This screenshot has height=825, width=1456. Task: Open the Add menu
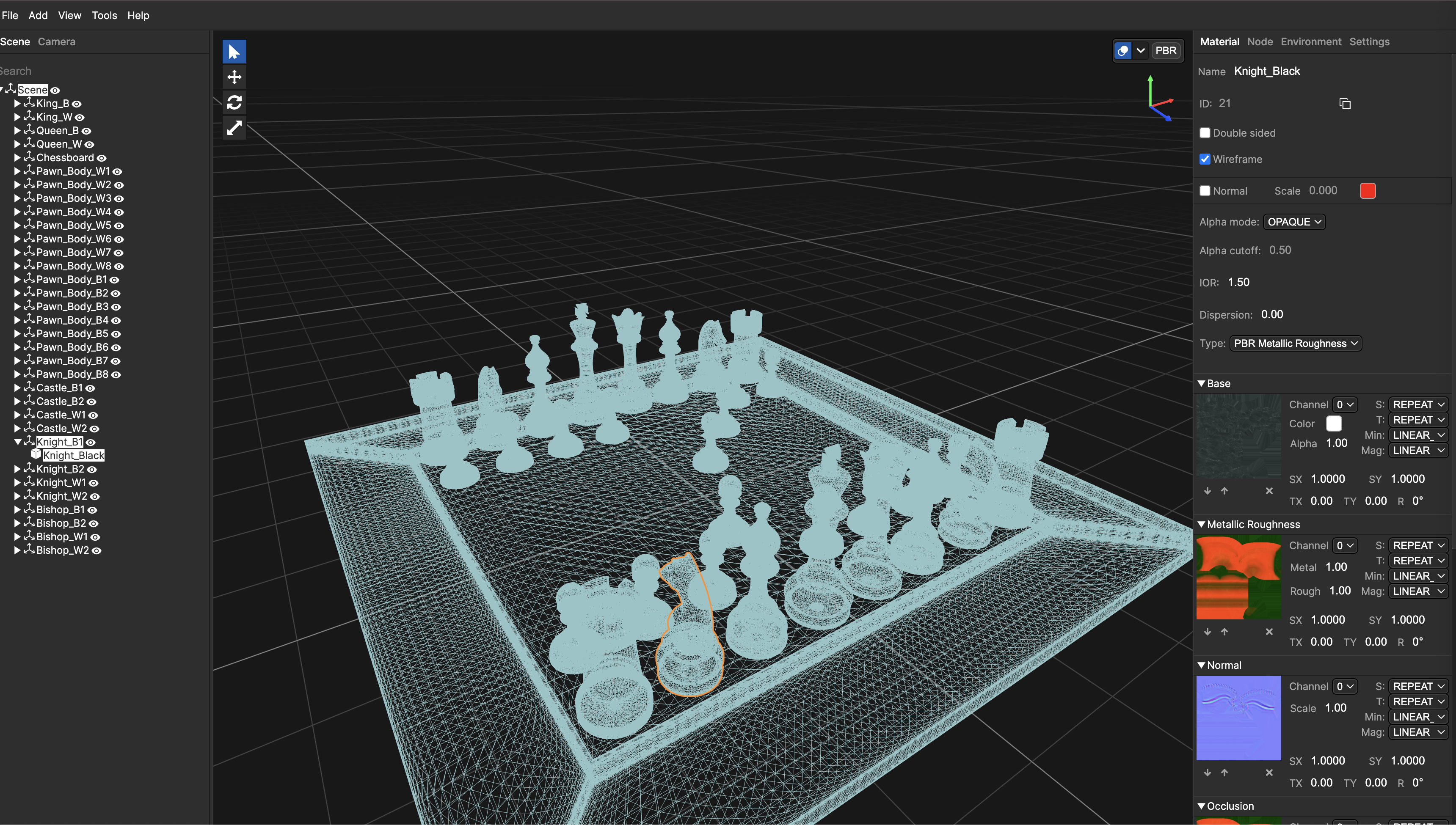click(x=38, y=15)
